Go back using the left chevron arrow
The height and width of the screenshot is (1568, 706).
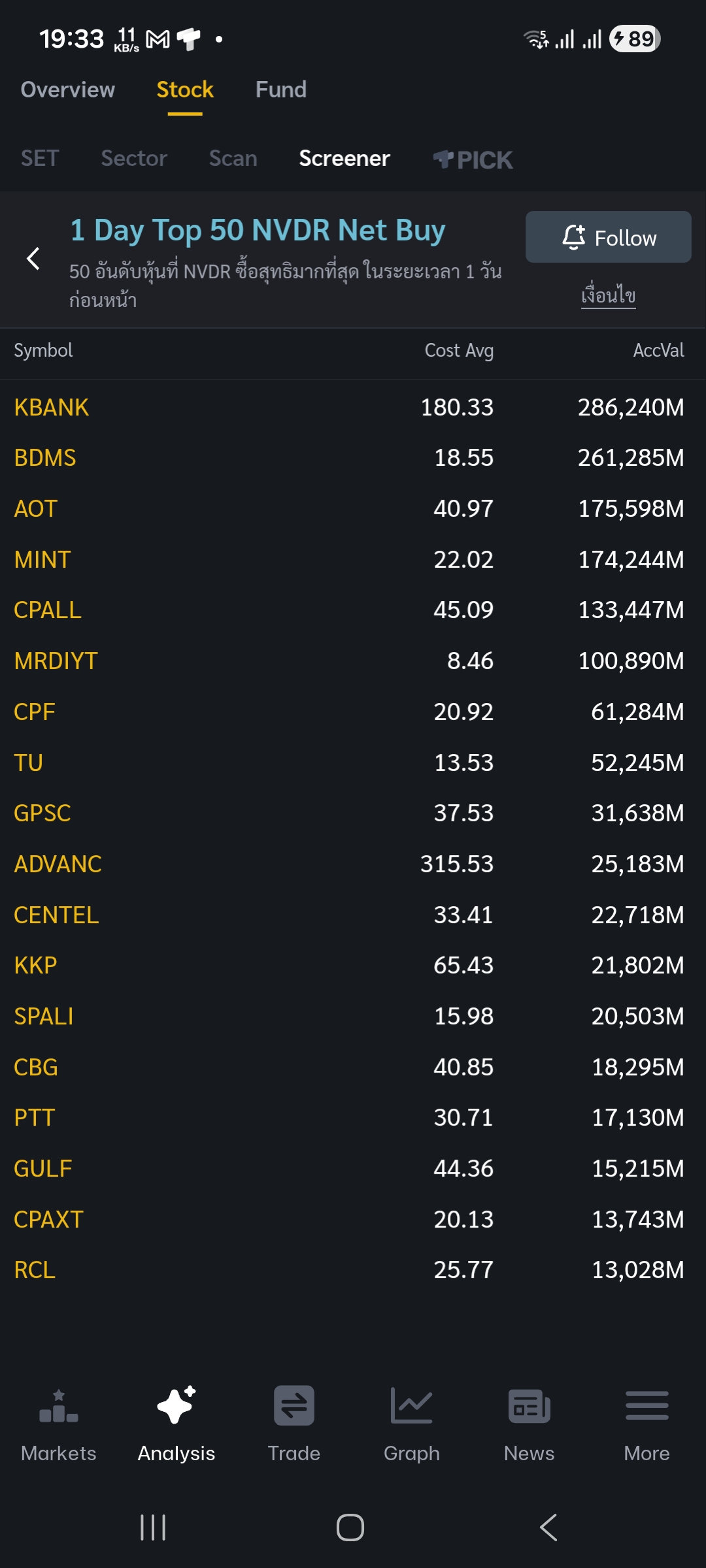33,258
